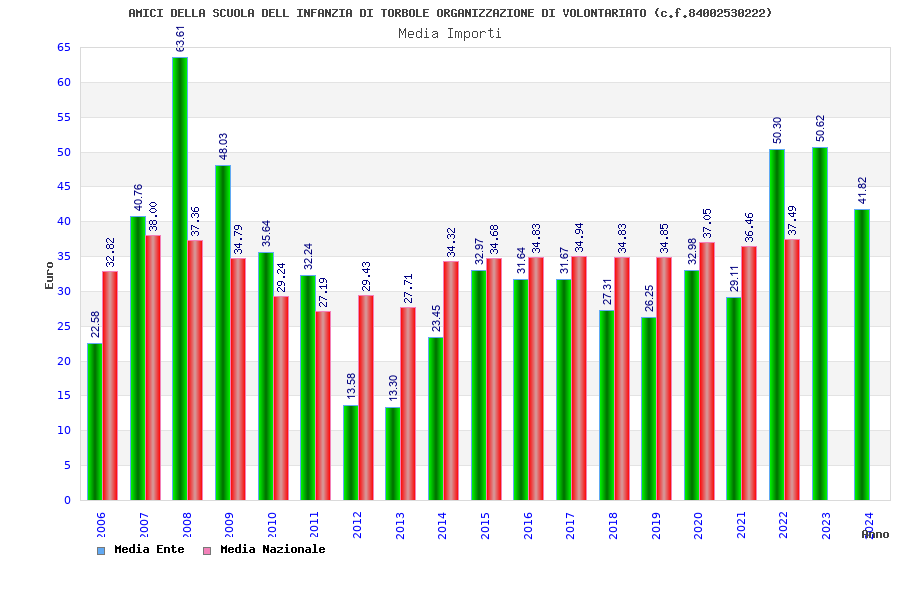Click the 65 value on the y-axis
Image resolution: width=900 pixels, height=600 pixels.
64,48
